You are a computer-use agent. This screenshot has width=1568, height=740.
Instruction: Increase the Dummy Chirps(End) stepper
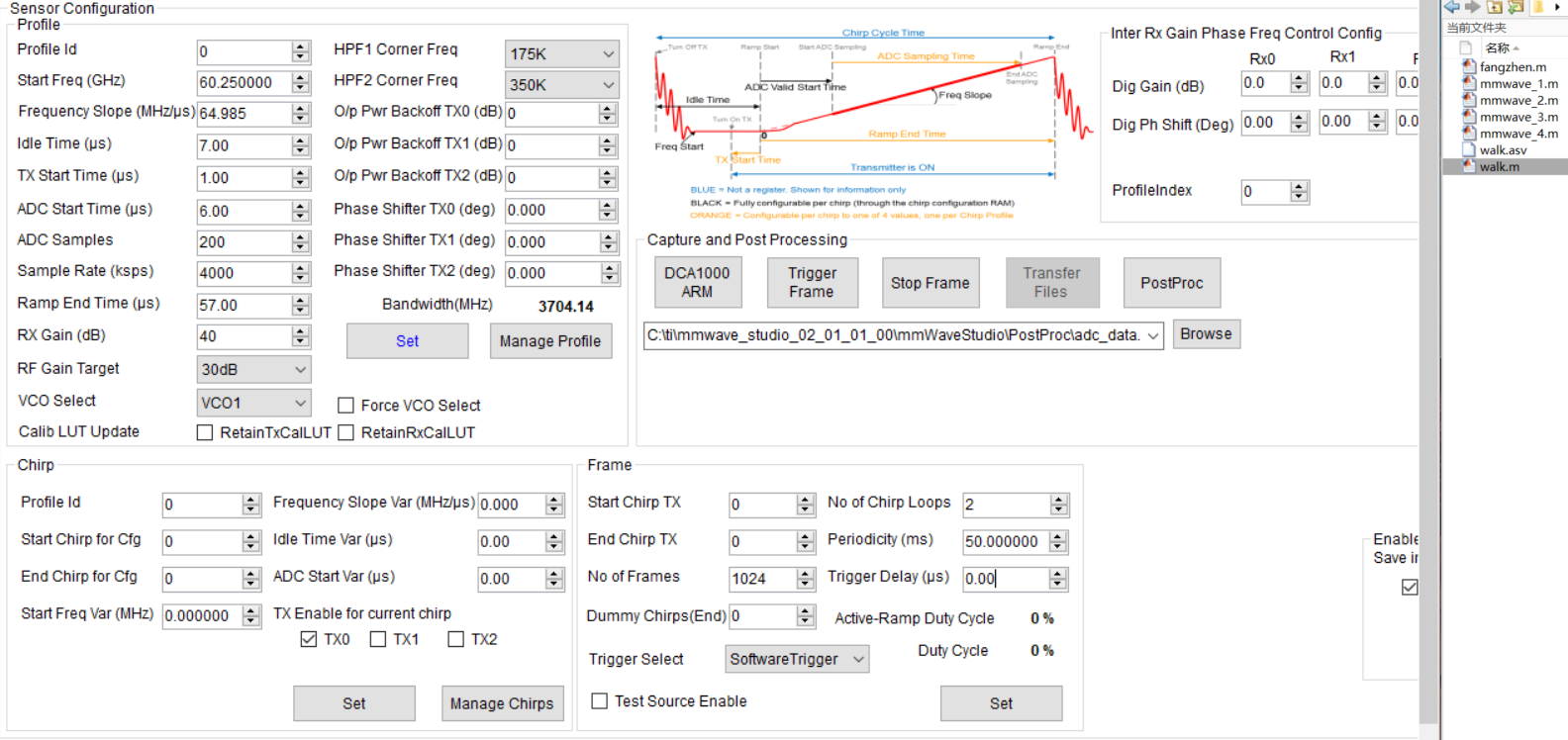coord(806,611)
